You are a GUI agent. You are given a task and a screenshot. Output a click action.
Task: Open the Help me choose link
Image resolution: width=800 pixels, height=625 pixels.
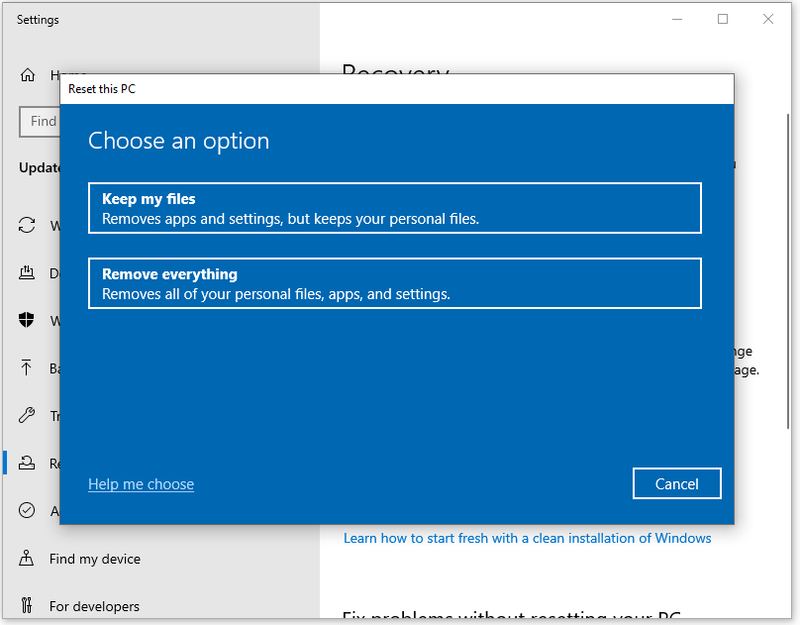point(141,484)
